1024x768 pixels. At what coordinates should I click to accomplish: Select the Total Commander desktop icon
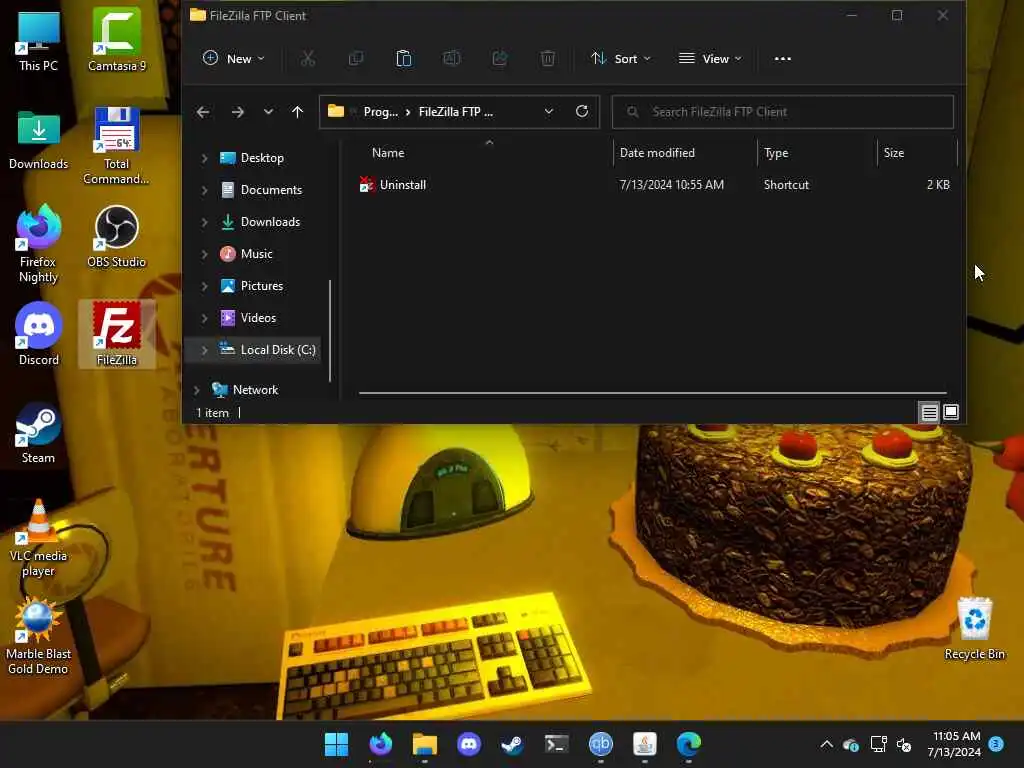point(116,146)
